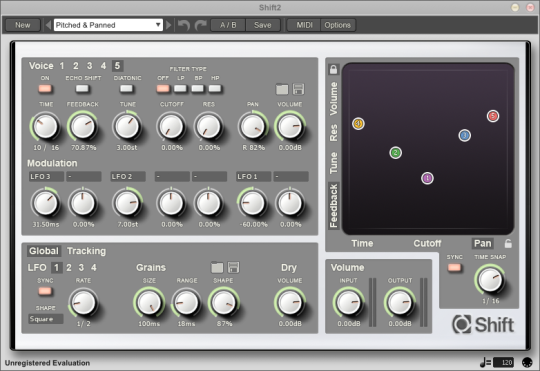Viewport: 540px width, 371px height.
Task: Redo the last change
Action: 201,25
